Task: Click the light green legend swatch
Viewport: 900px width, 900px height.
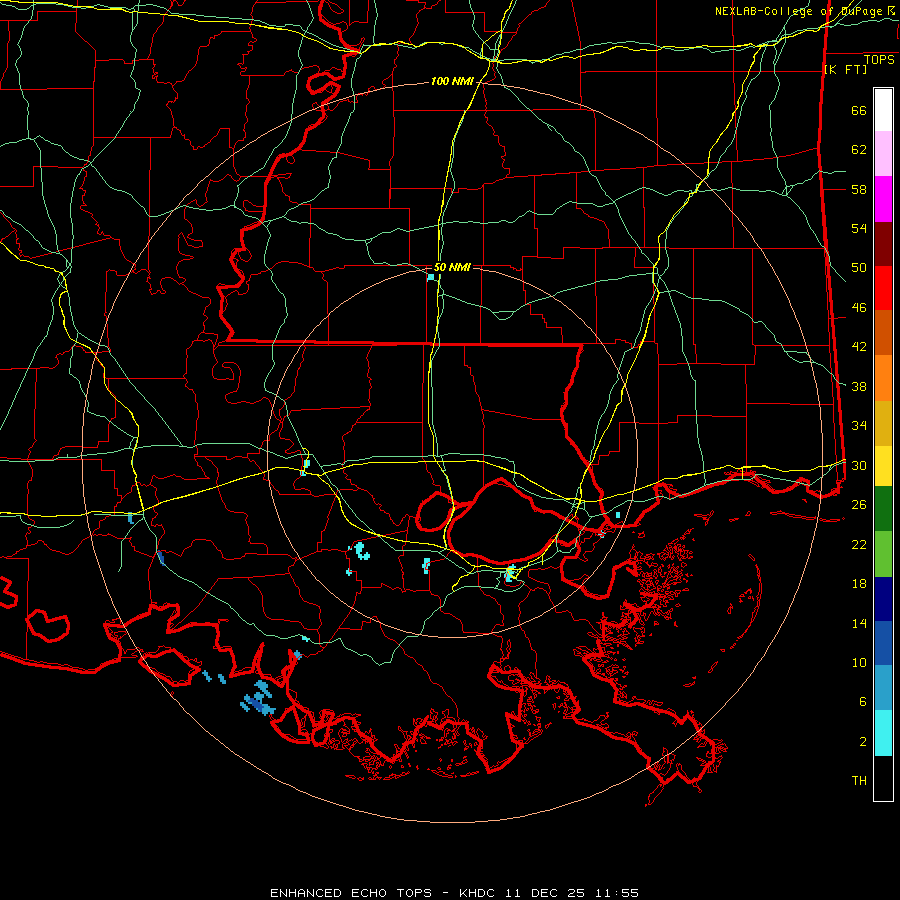Action: pos(883,554)
